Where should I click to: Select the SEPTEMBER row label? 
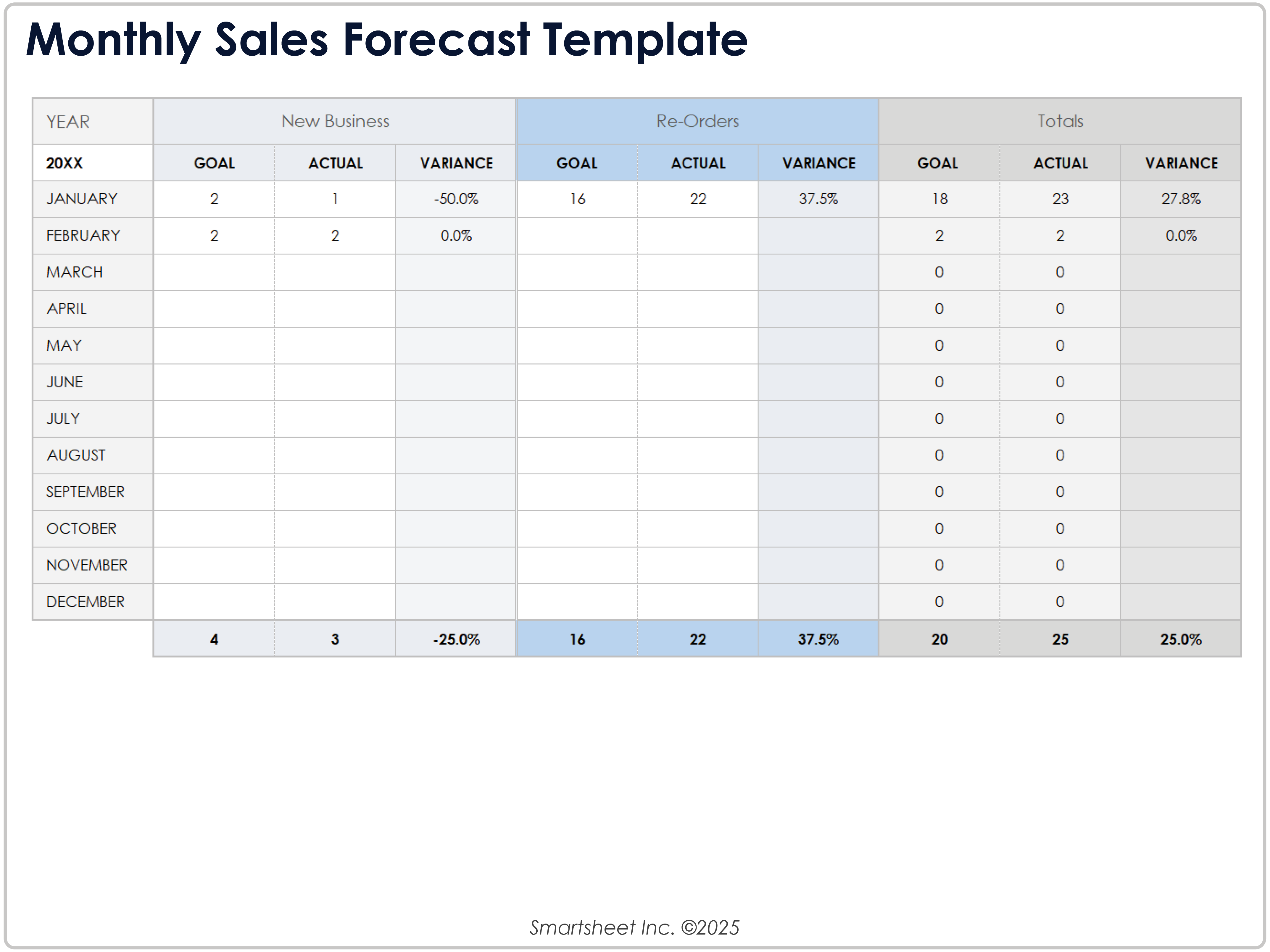pos(85,492)
